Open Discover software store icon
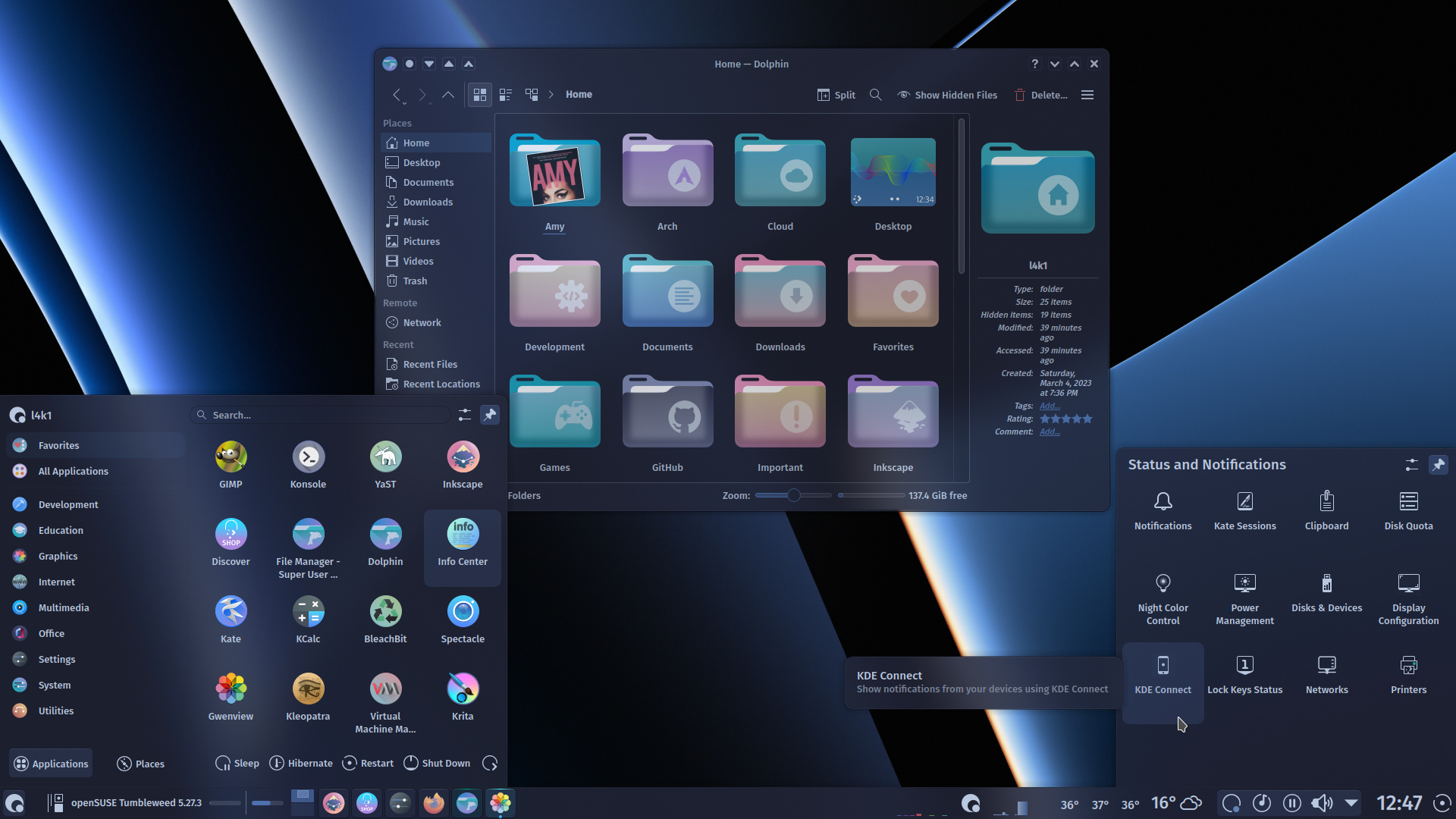This screenshot has height=819, width=1456. click(231, 542)
